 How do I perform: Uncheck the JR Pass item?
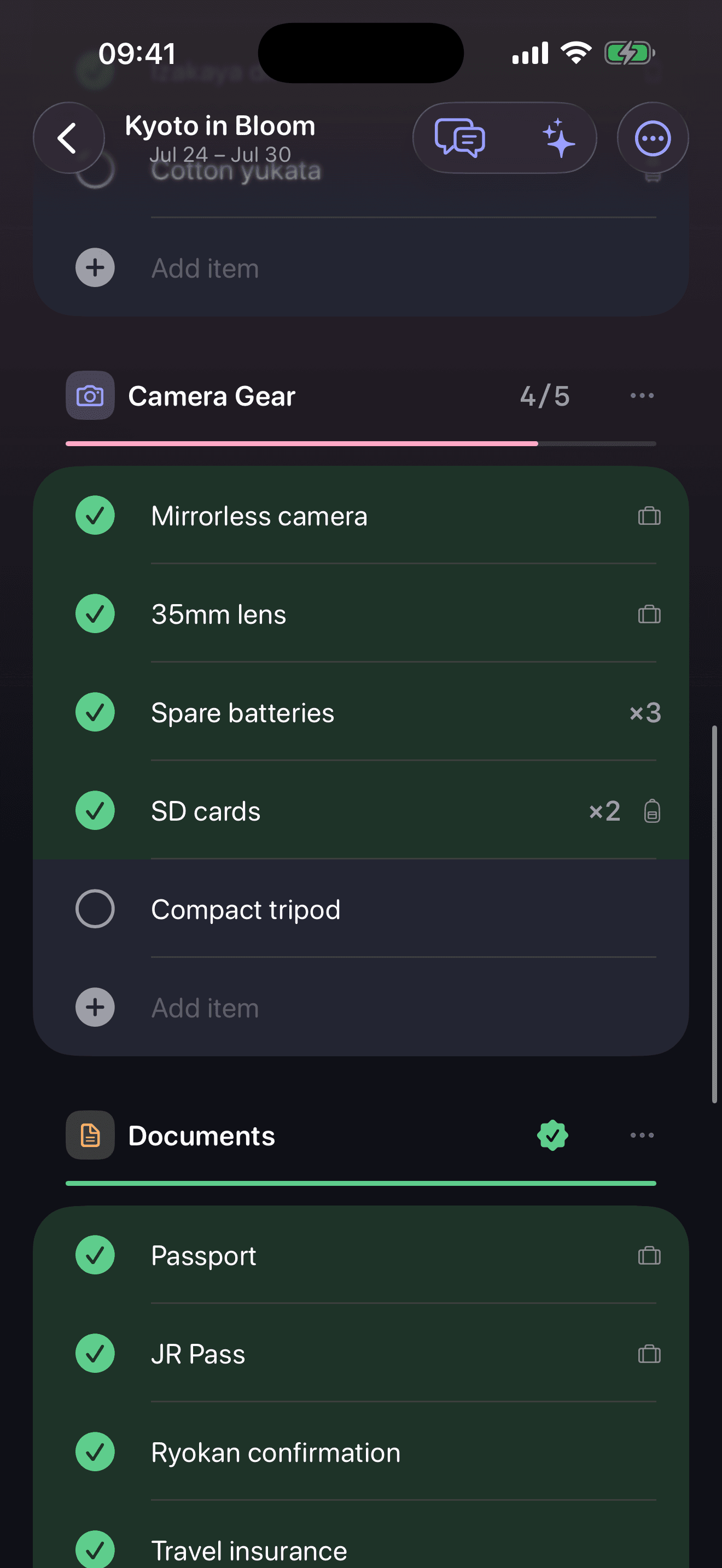95,1353
